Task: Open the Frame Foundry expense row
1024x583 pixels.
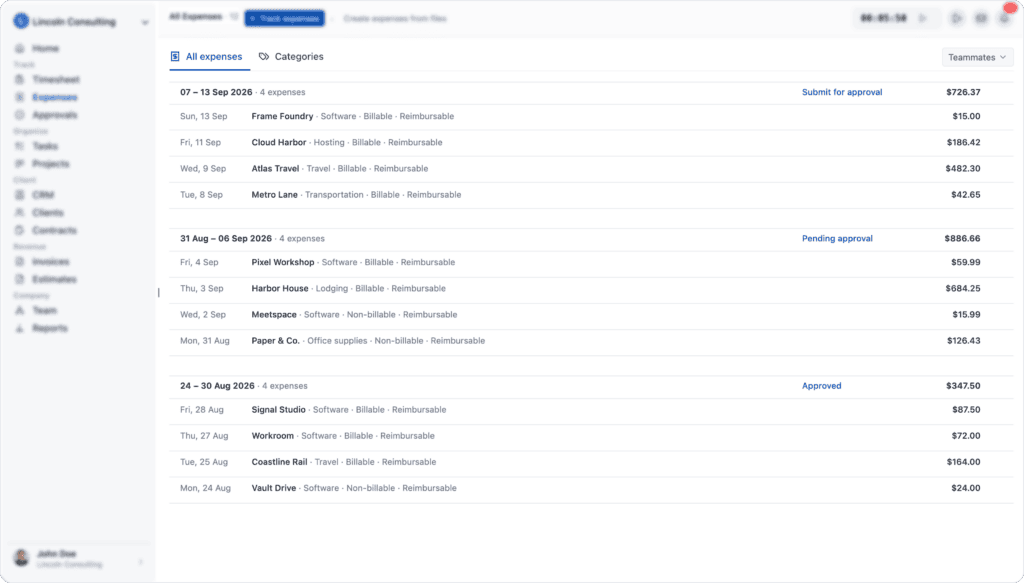Action: point(591,116)
